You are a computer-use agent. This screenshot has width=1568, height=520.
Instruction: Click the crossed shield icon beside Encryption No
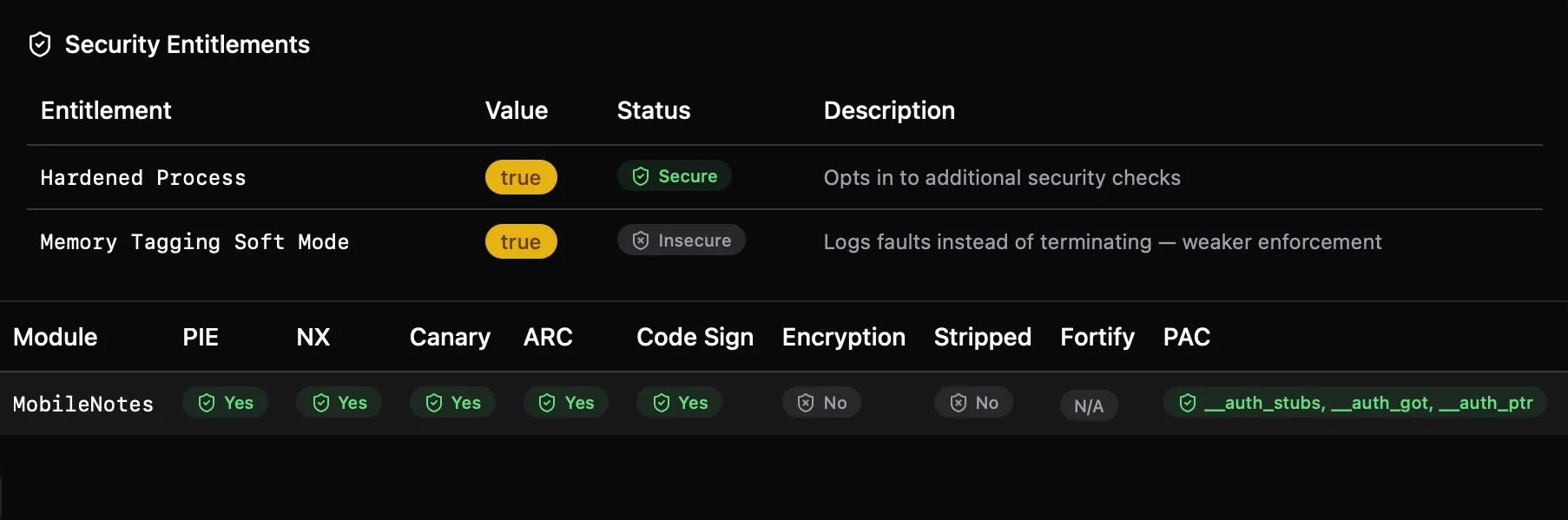(x=805, y=402)
